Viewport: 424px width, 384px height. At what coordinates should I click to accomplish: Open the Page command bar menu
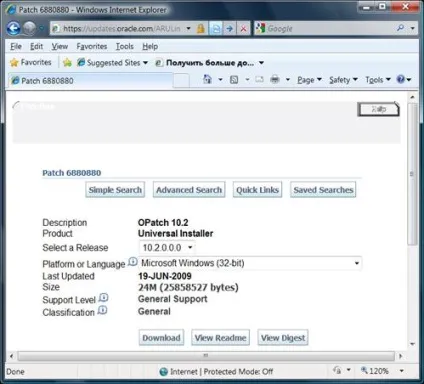(x=309, y=80)
